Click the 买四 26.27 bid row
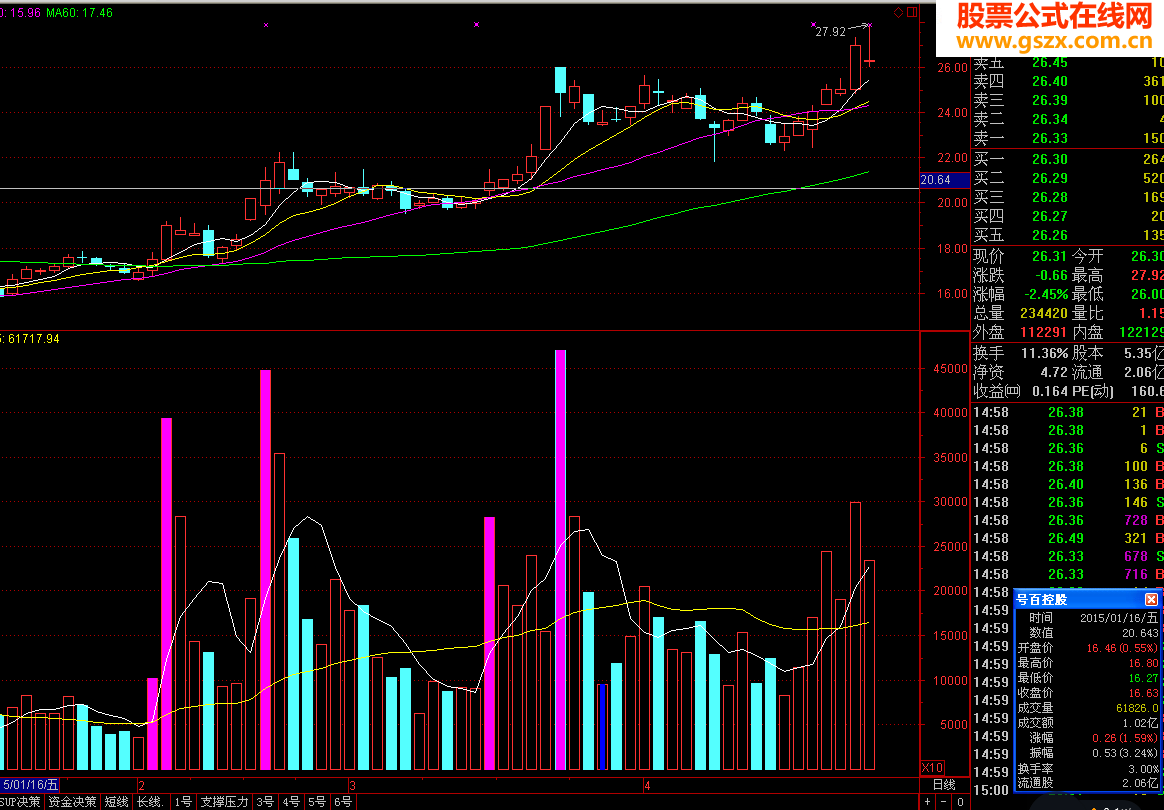Screen dimensions: 1164x810 [x=1067, y=216]
